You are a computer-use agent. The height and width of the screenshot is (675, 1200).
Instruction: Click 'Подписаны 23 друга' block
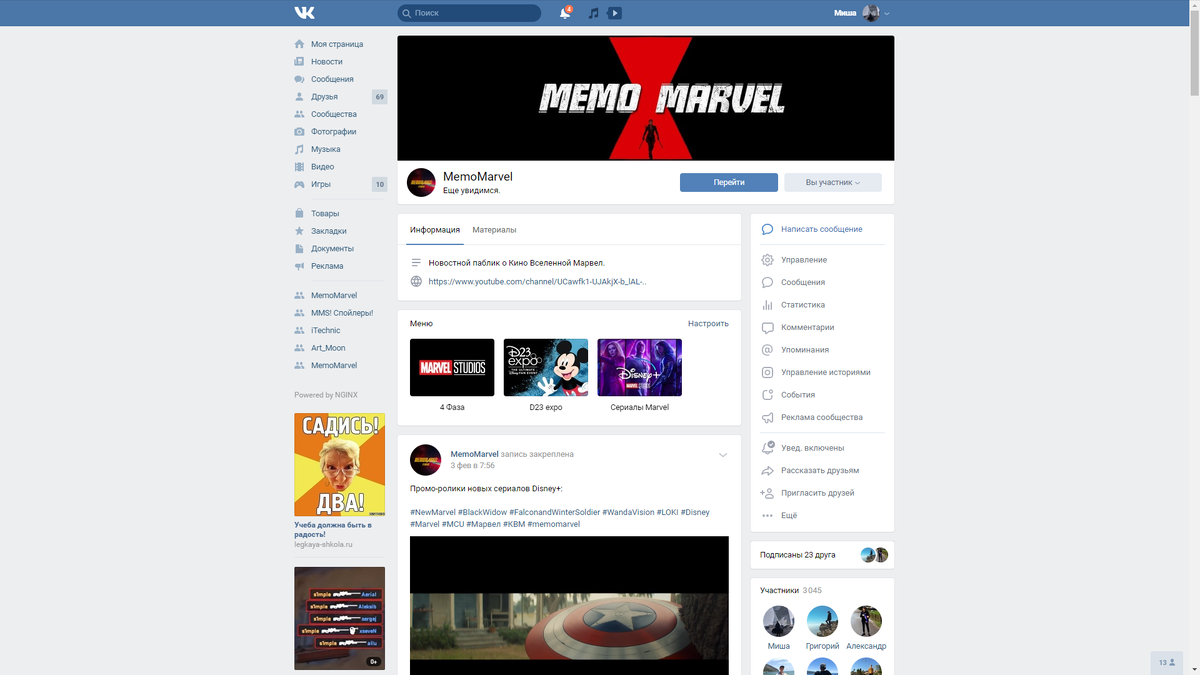(x=822, y=555)
